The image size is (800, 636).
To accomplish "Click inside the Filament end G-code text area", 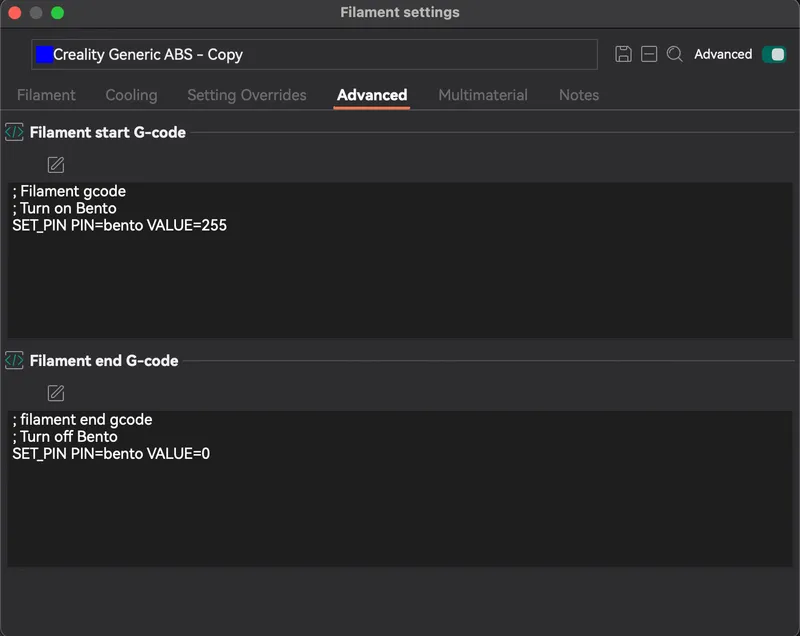I will click(400, 489).
